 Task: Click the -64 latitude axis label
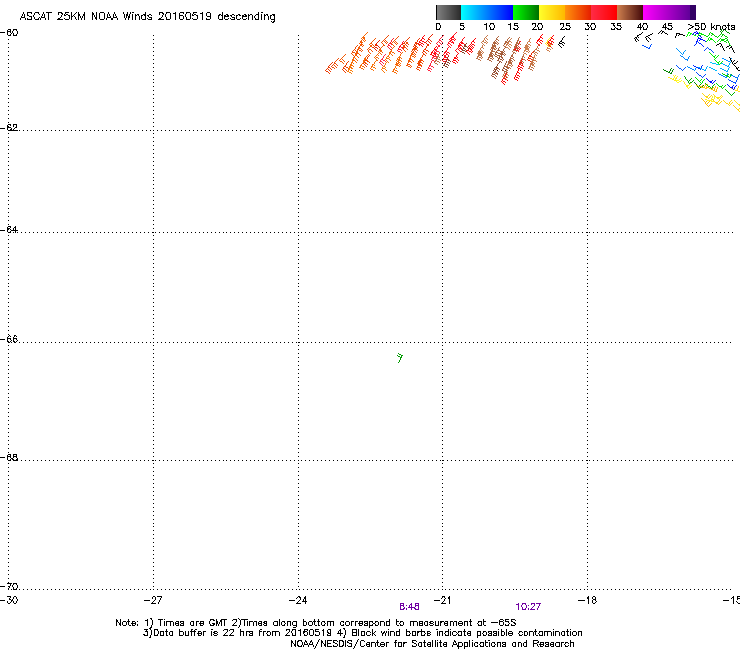point(9,229)
